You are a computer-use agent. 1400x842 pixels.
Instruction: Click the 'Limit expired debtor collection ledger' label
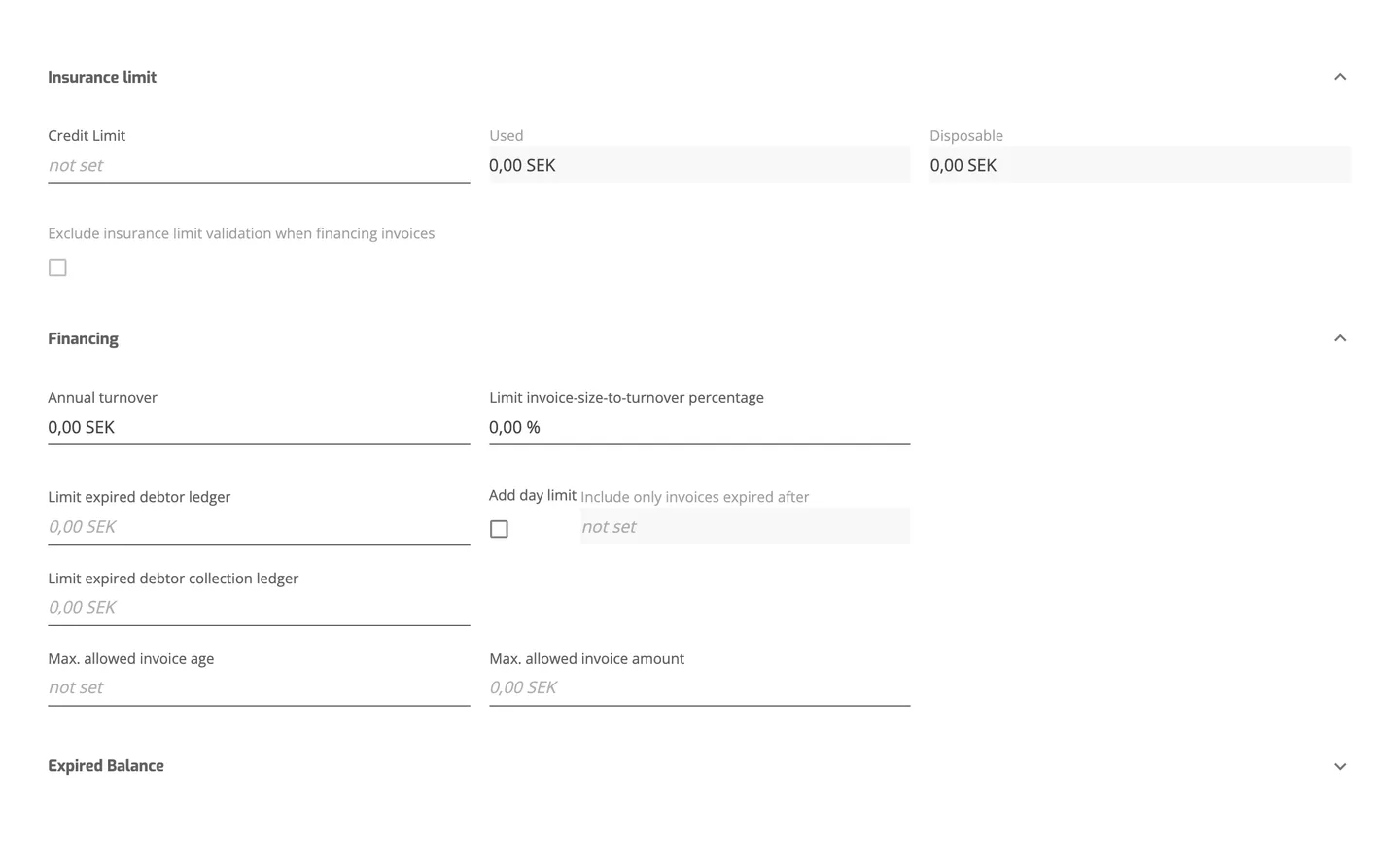click(173, 578)
